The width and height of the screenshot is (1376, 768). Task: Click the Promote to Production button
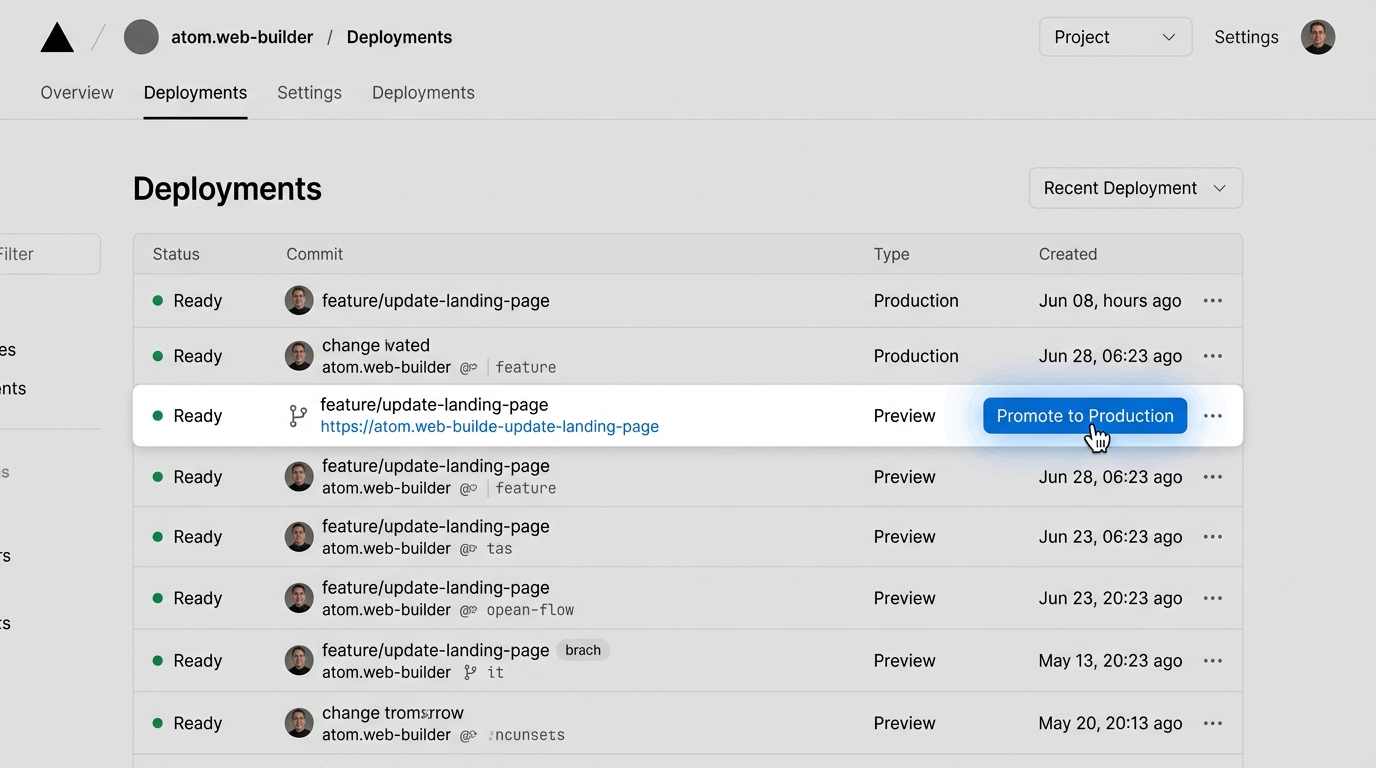(x=1084, y=416)
